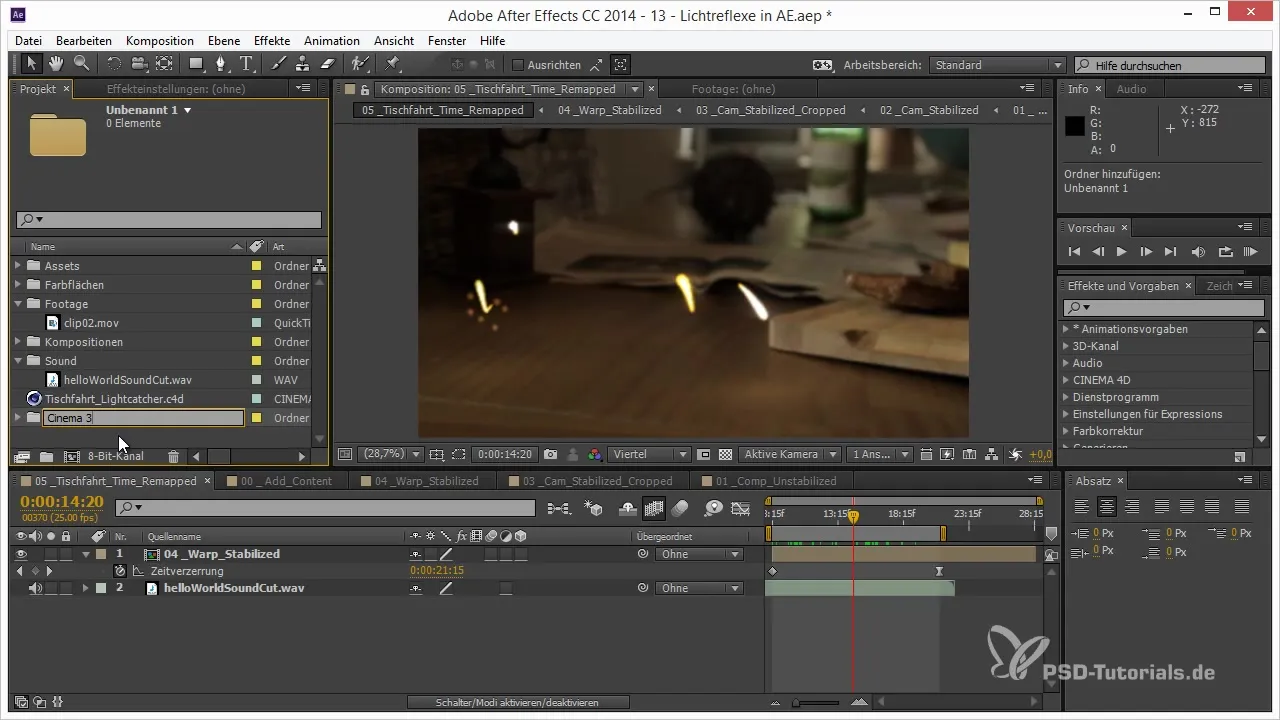Click the yellow label swatch of Assets
The image size is (1280, 720).
pyautogui.click(x=256, y=266)
